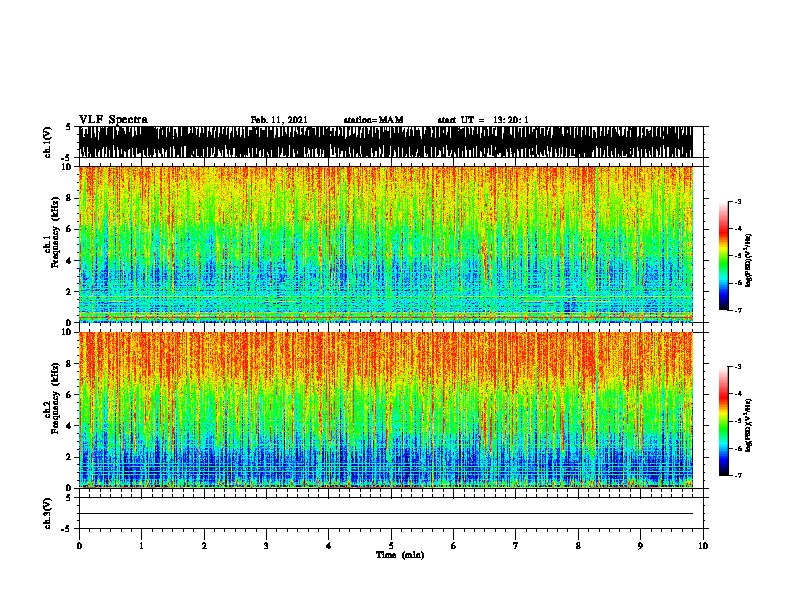The height and width of the screenshot is (612, 792).
Task: Click the ch.2 color scale bar
Action: [723, 421]
